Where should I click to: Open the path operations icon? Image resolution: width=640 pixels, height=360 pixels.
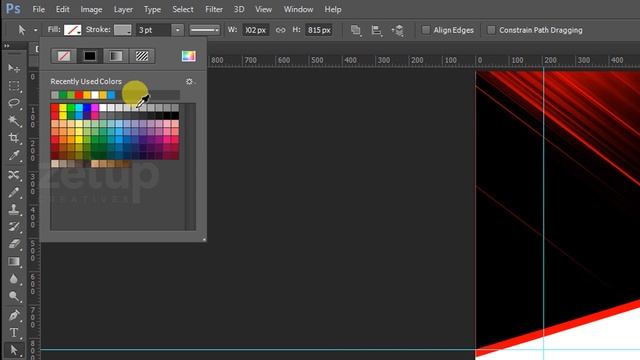click(x=356, y=30)
